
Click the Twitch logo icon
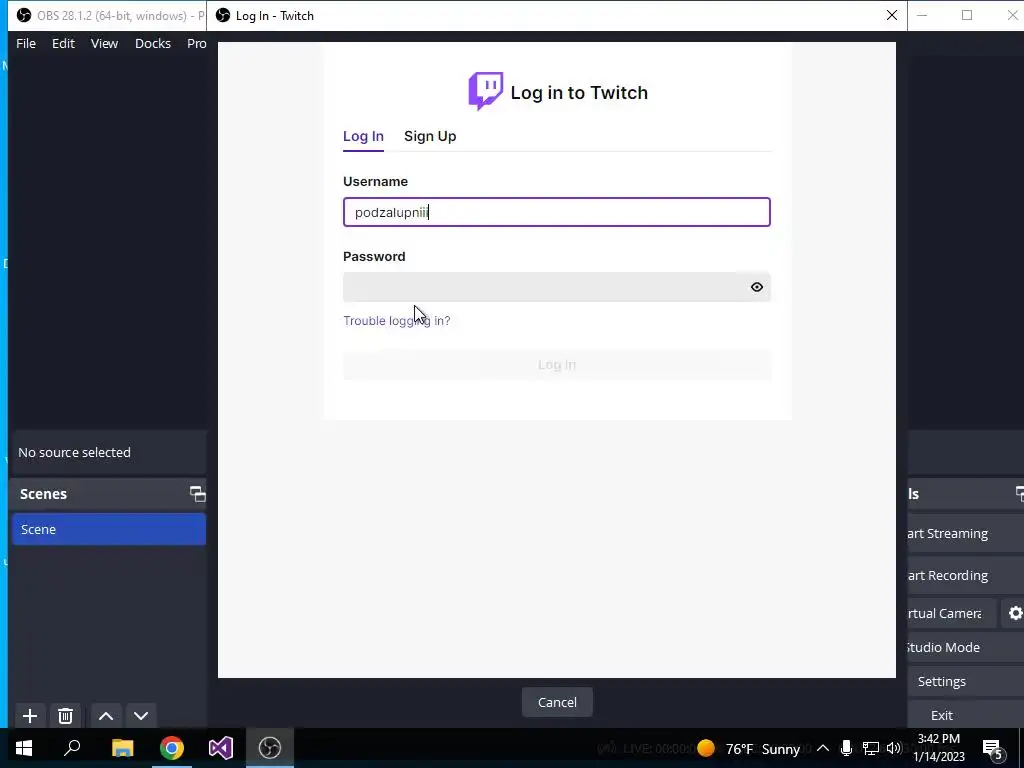click(485, 91)
